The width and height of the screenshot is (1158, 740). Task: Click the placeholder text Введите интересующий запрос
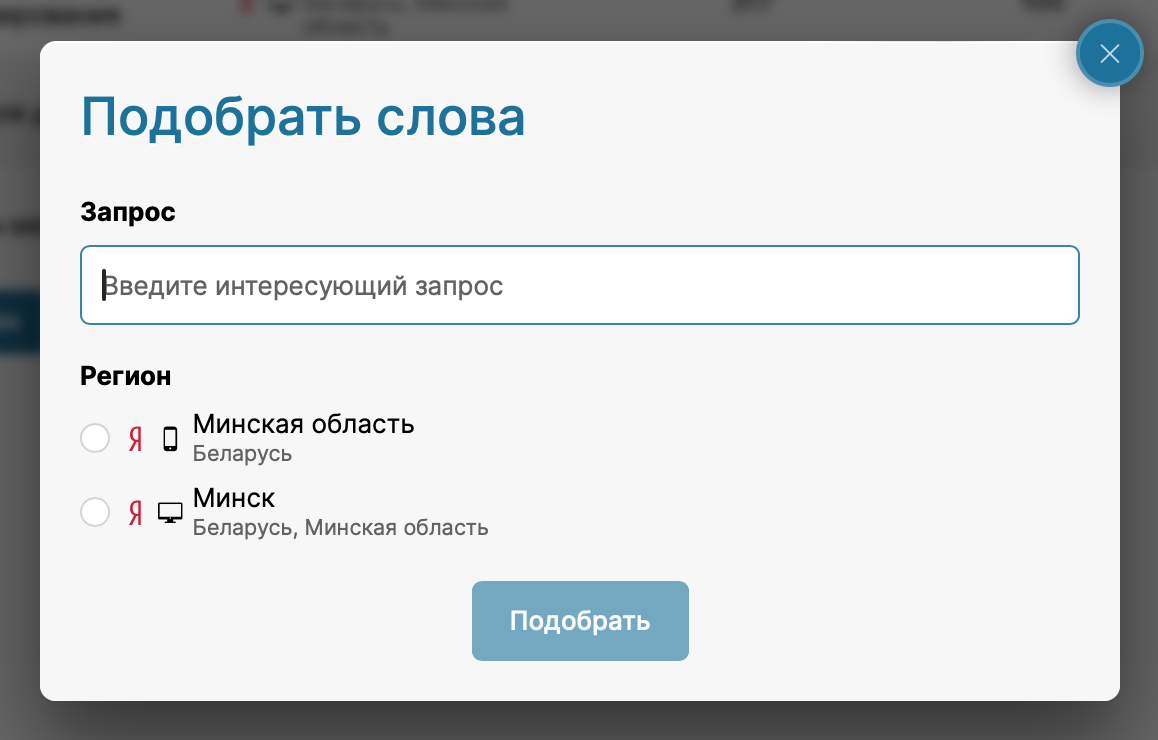coord(304,286)
